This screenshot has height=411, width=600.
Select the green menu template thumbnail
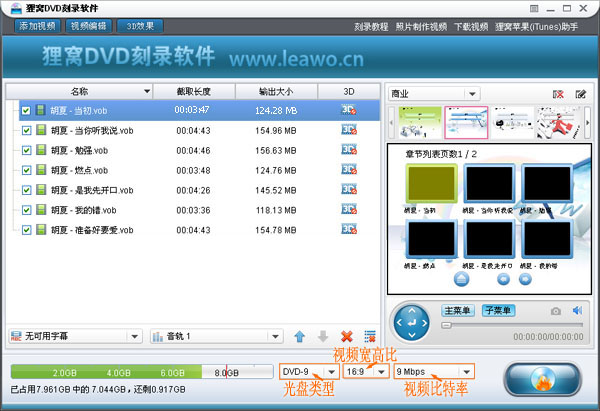point(420,122)
